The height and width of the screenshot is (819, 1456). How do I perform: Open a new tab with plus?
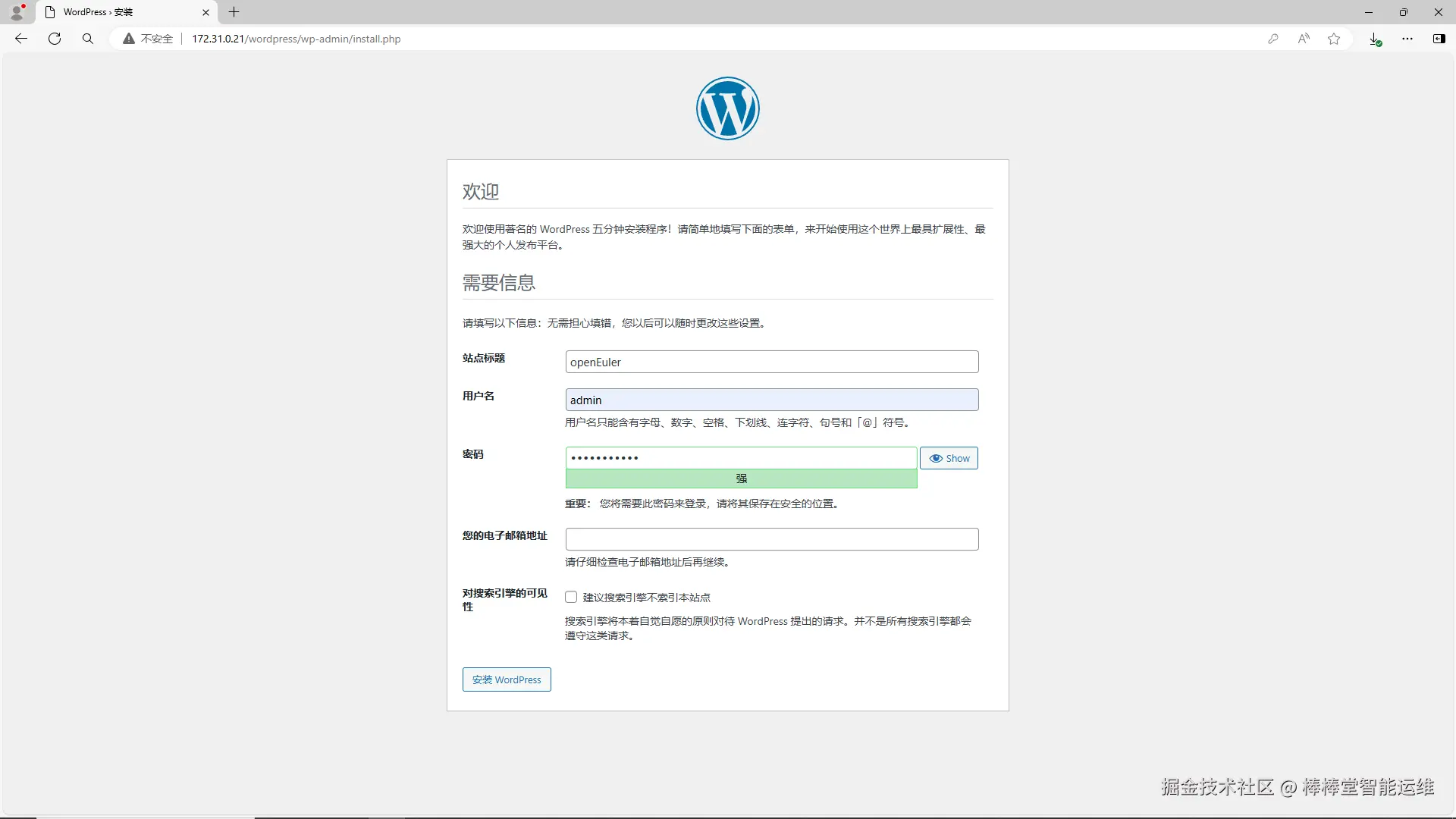234,12
